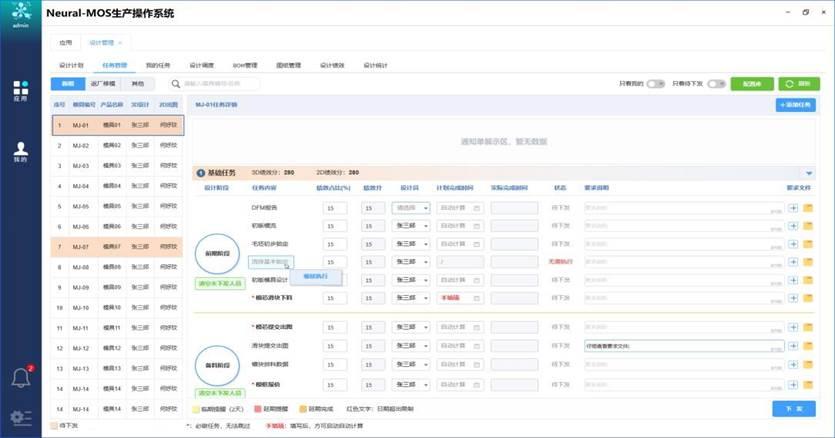Image resolution: width=835 pixels, height=438 pixels.
Task: Open the yellow folder icon on DFM报告 row
Action: tap(808, 208)
